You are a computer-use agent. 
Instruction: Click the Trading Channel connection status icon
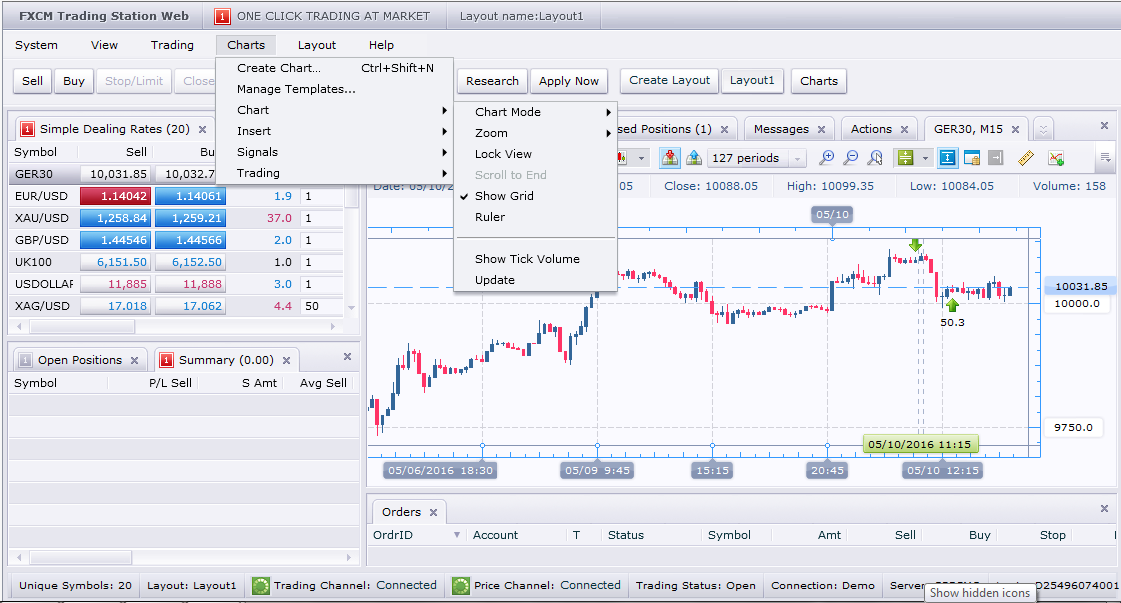pyautogui.click(x=261, y=586)
